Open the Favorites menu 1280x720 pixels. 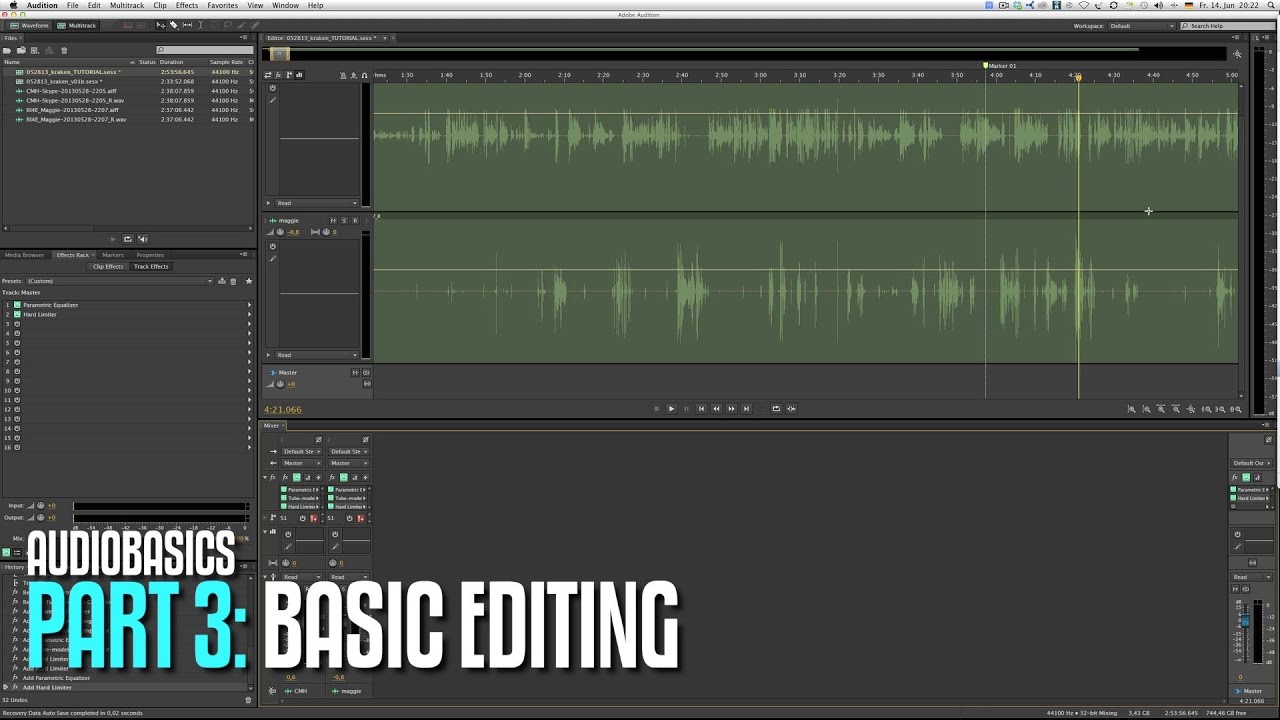pos(222,5)
